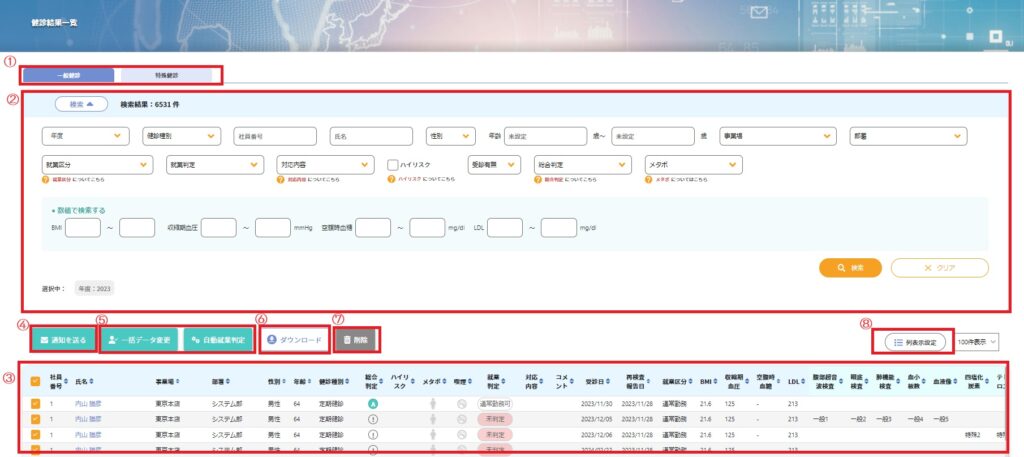Open the 年度 dropdown
The image size is (1024, 457).
86,136
